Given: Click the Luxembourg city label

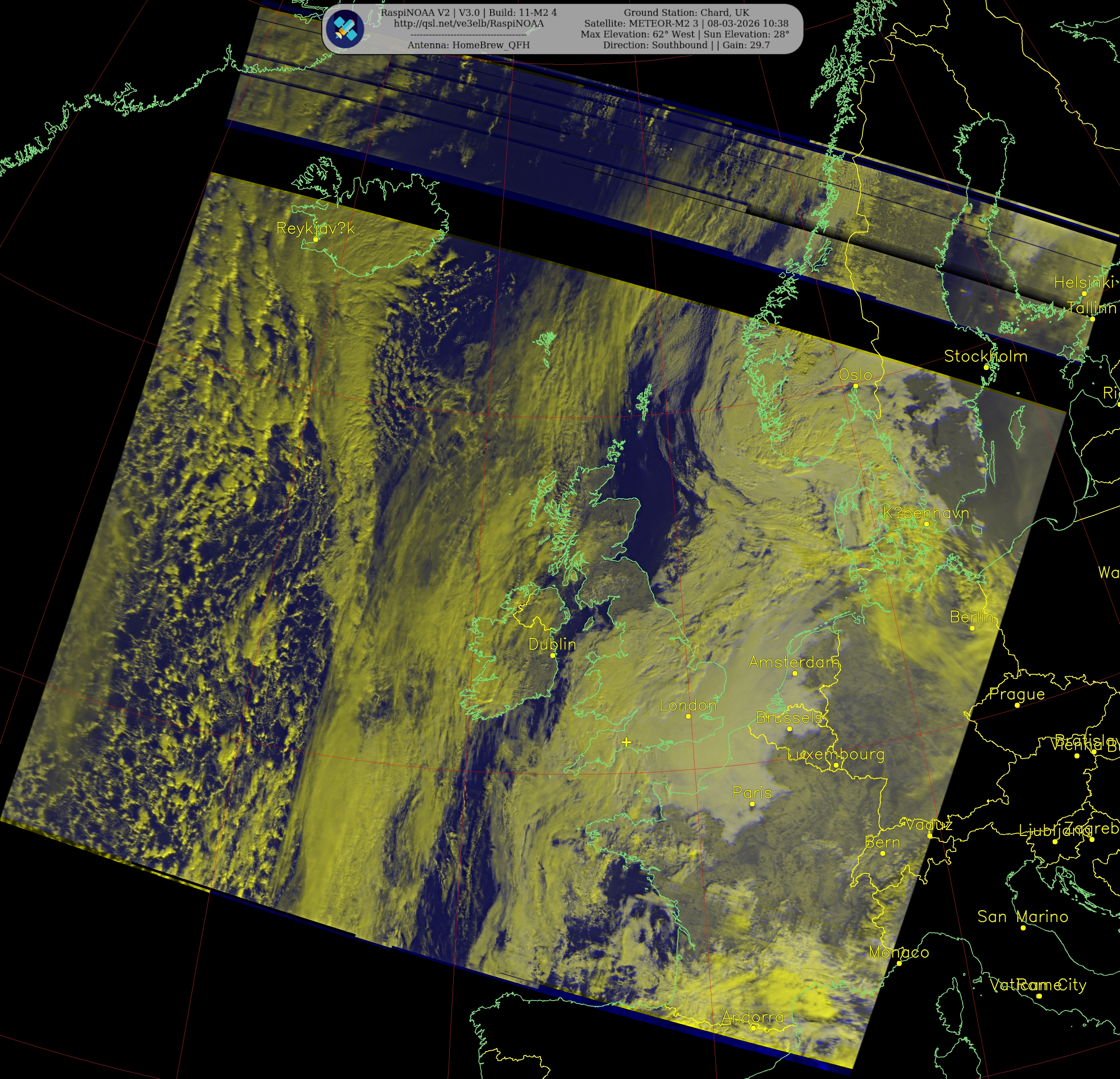Looking at the screenshot, I should [835, 754].
